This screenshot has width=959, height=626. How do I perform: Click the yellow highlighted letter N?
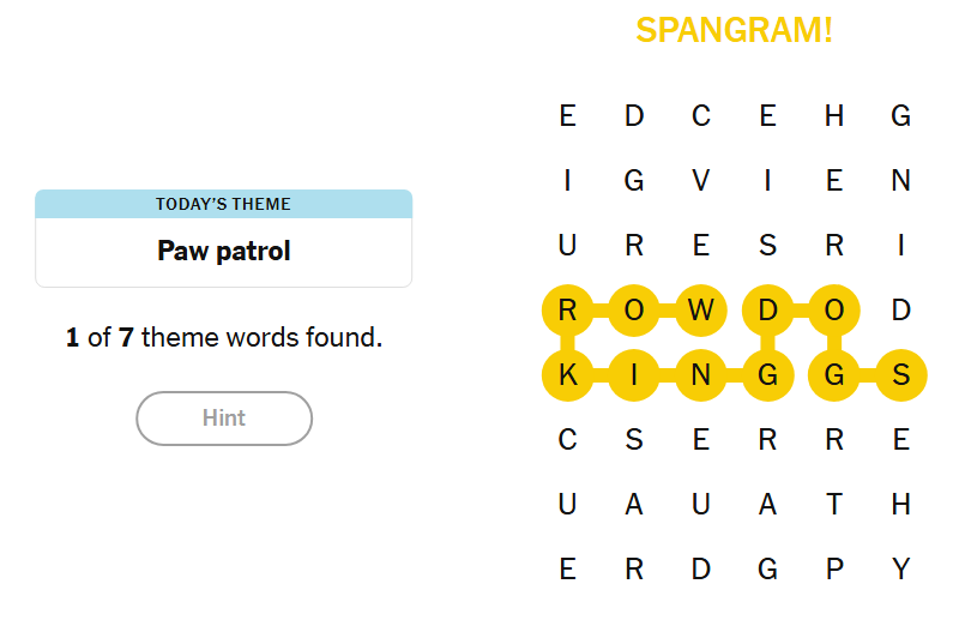pyautogui.click(x=701, y=376)
